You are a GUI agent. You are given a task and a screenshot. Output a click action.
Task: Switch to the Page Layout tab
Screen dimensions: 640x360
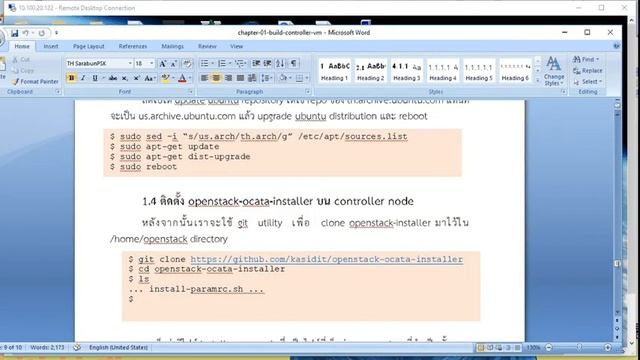pyautogui.click(x=89, y=47)
